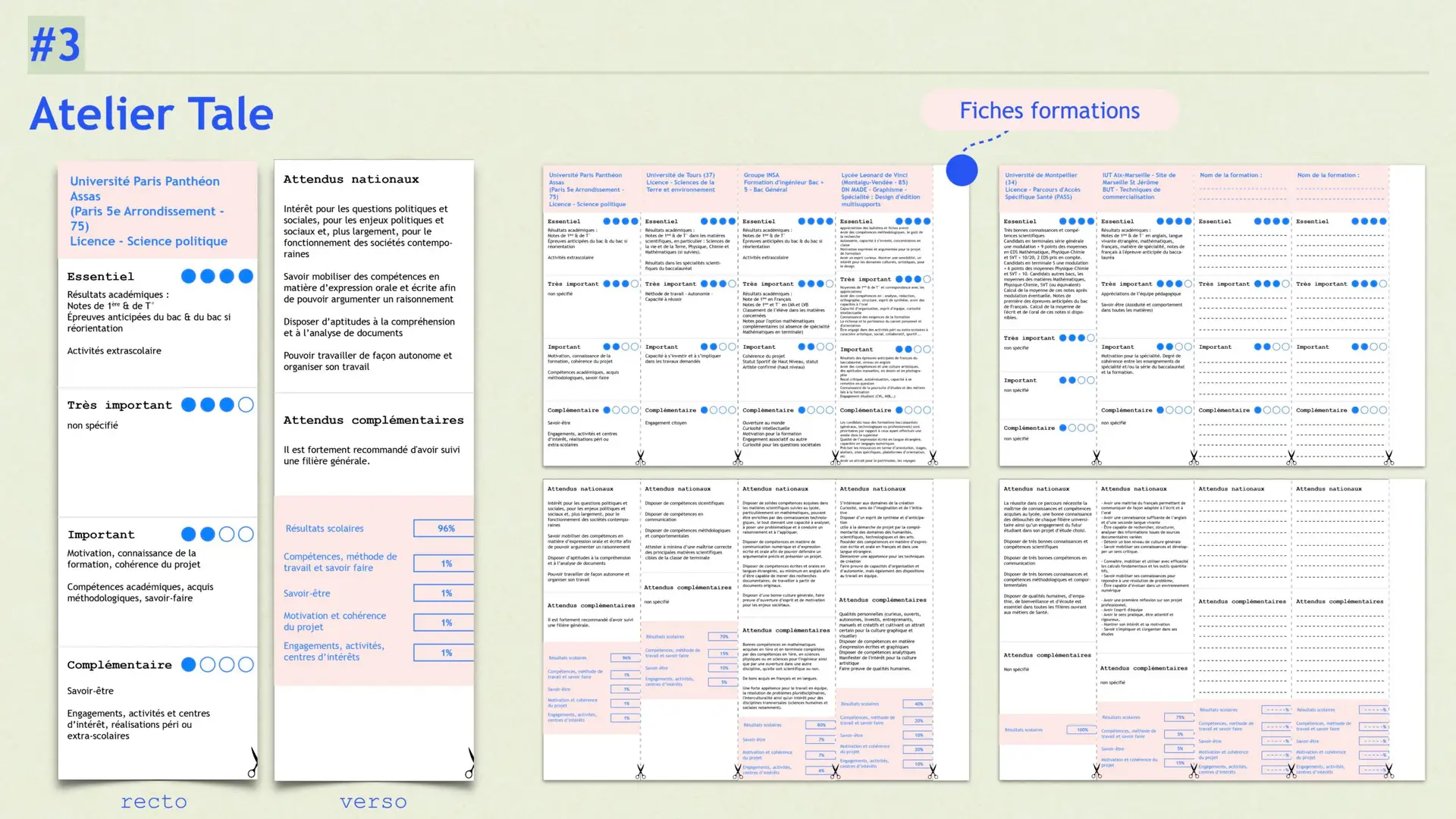Select the empty fourth circle of Très important rating
The height and width of the screenshot is (819, 1456).
pos(246,405)
